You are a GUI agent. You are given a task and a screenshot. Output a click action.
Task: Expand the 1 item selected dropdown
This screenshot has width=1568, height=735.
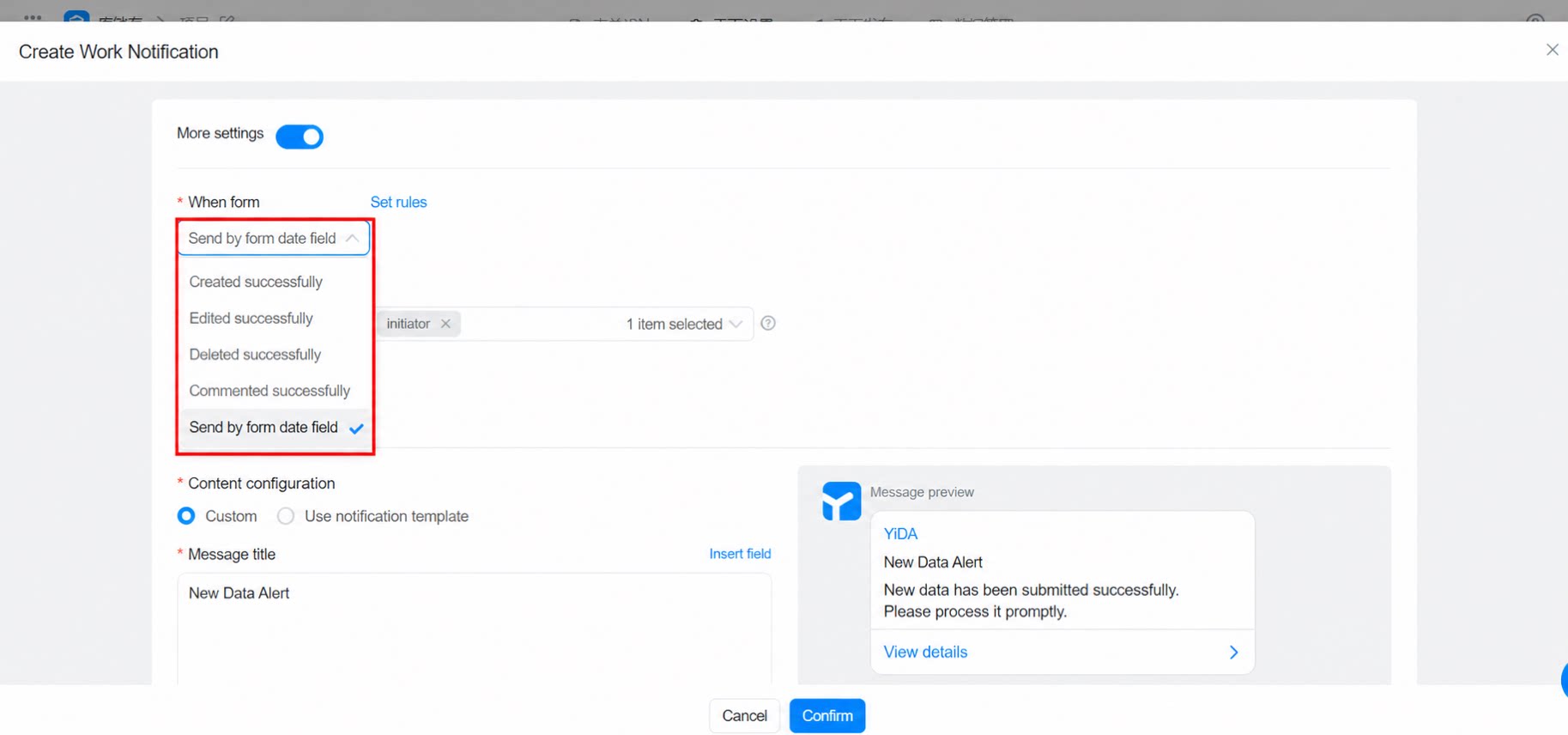point(736,324)
